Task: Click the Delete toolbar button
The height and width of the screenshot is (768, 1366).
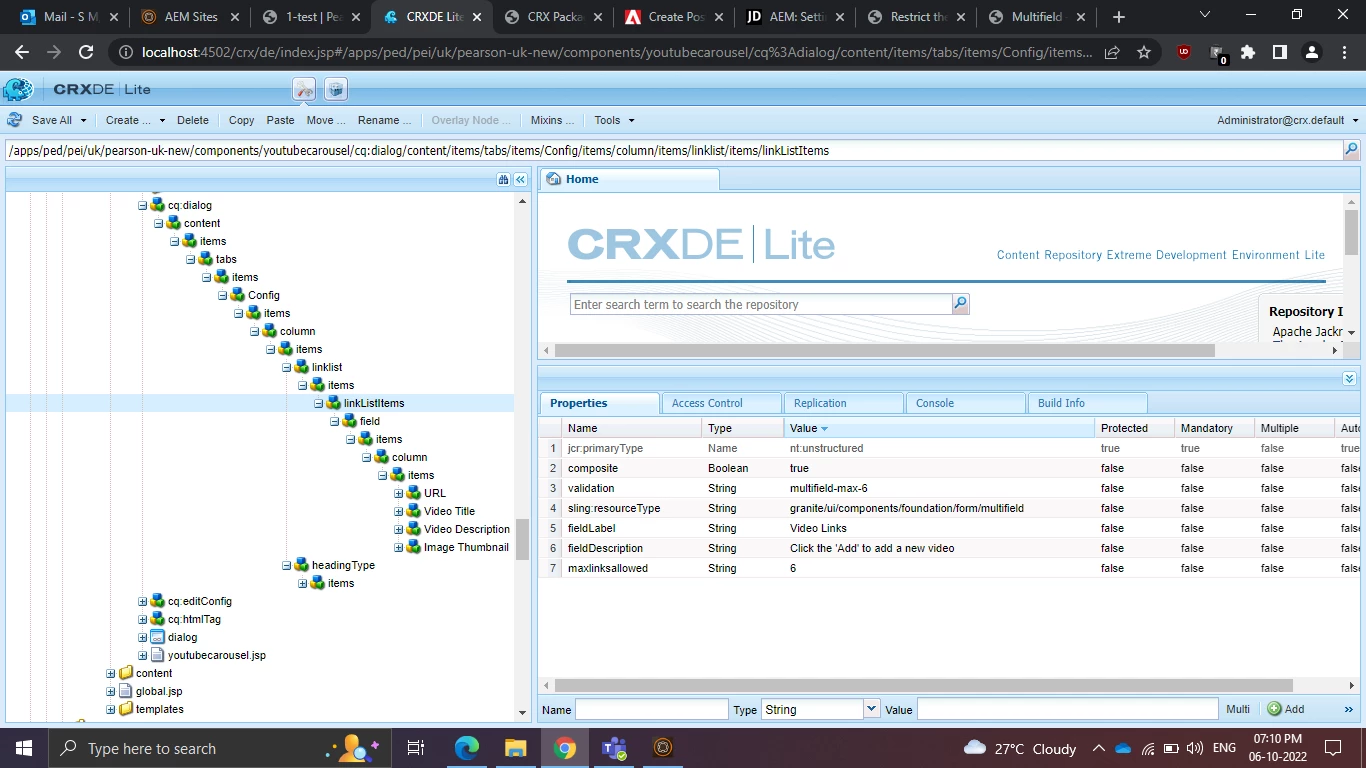Action: click(x=193, y=120)
